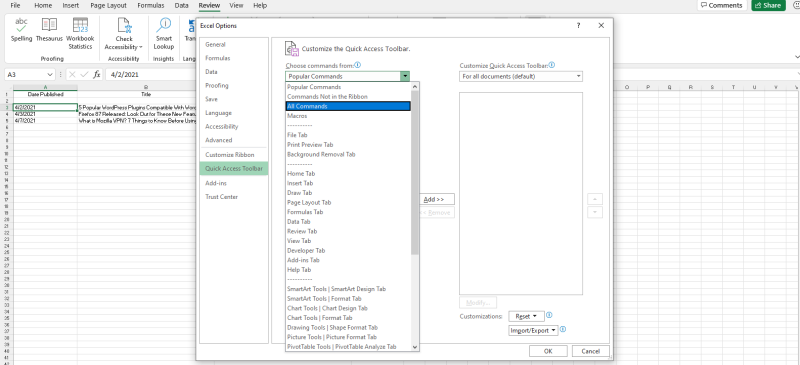
Task: Open the Trust Center category
Action: coord(234,197)
